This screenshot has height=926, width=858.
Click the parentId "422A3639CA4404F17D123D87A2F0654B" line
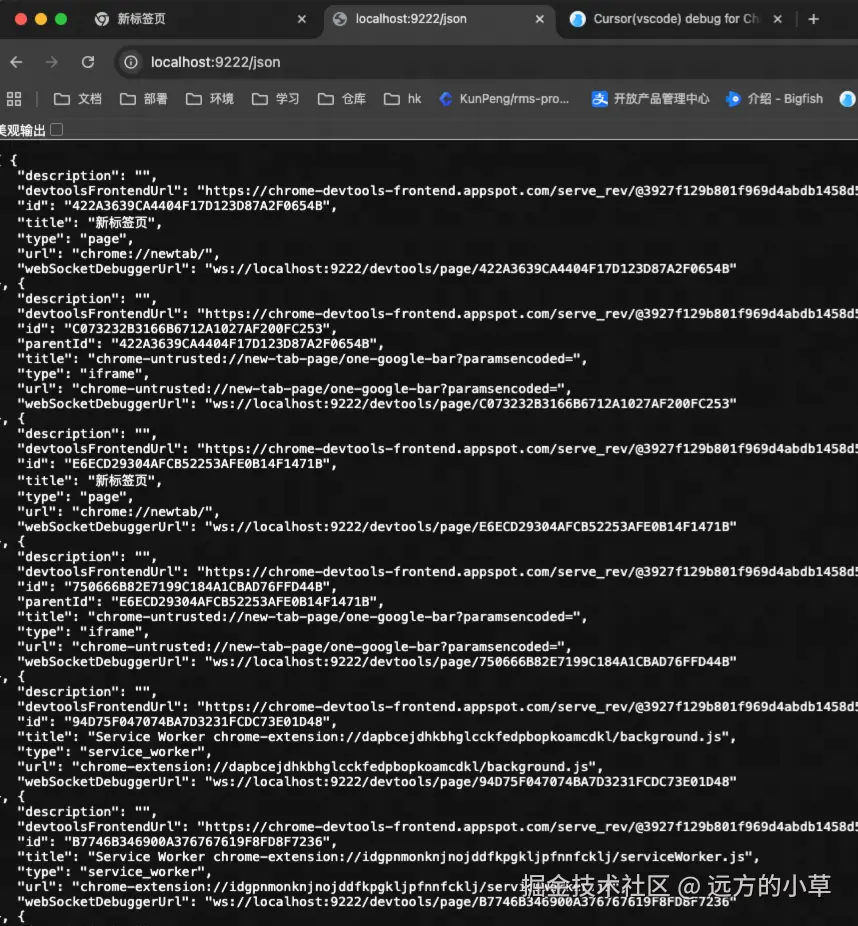pyautogui.click(x=200, y=343)
